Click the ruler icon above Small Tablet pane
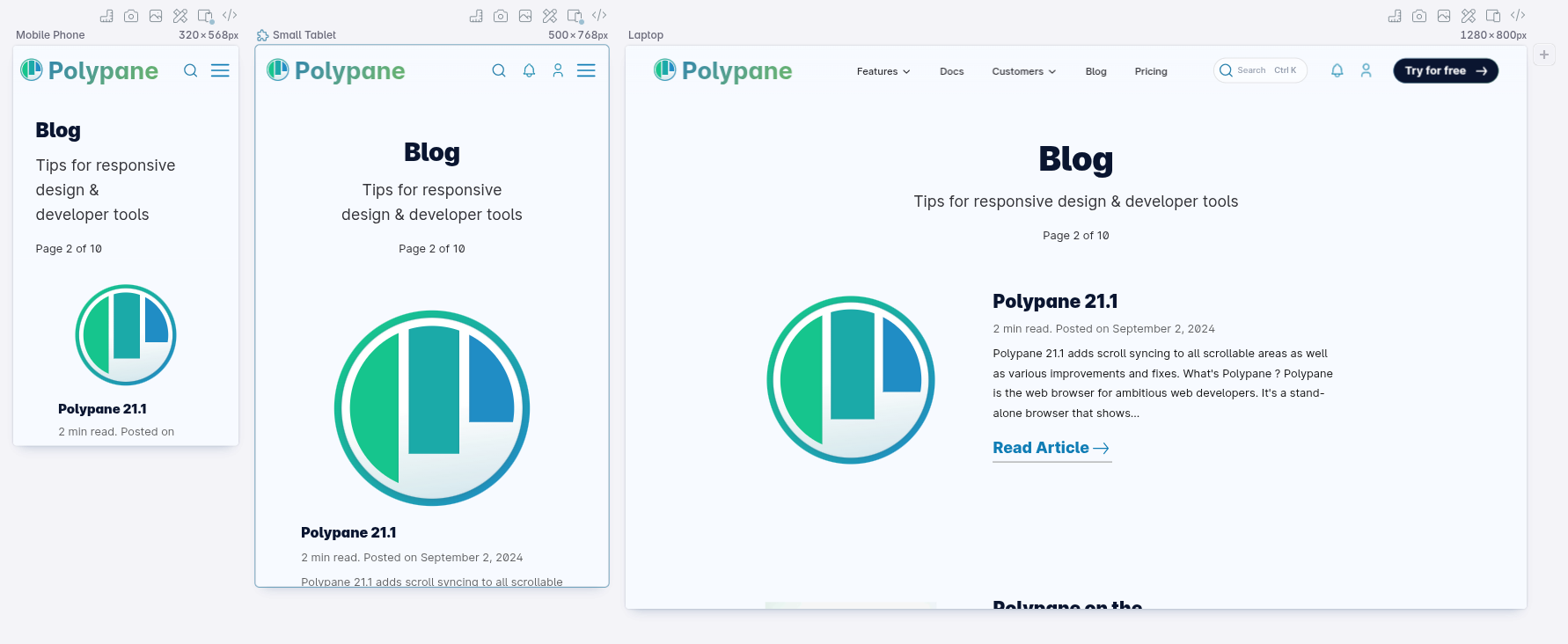Screen dimensions: 1568x644 (x=476, y=16)
